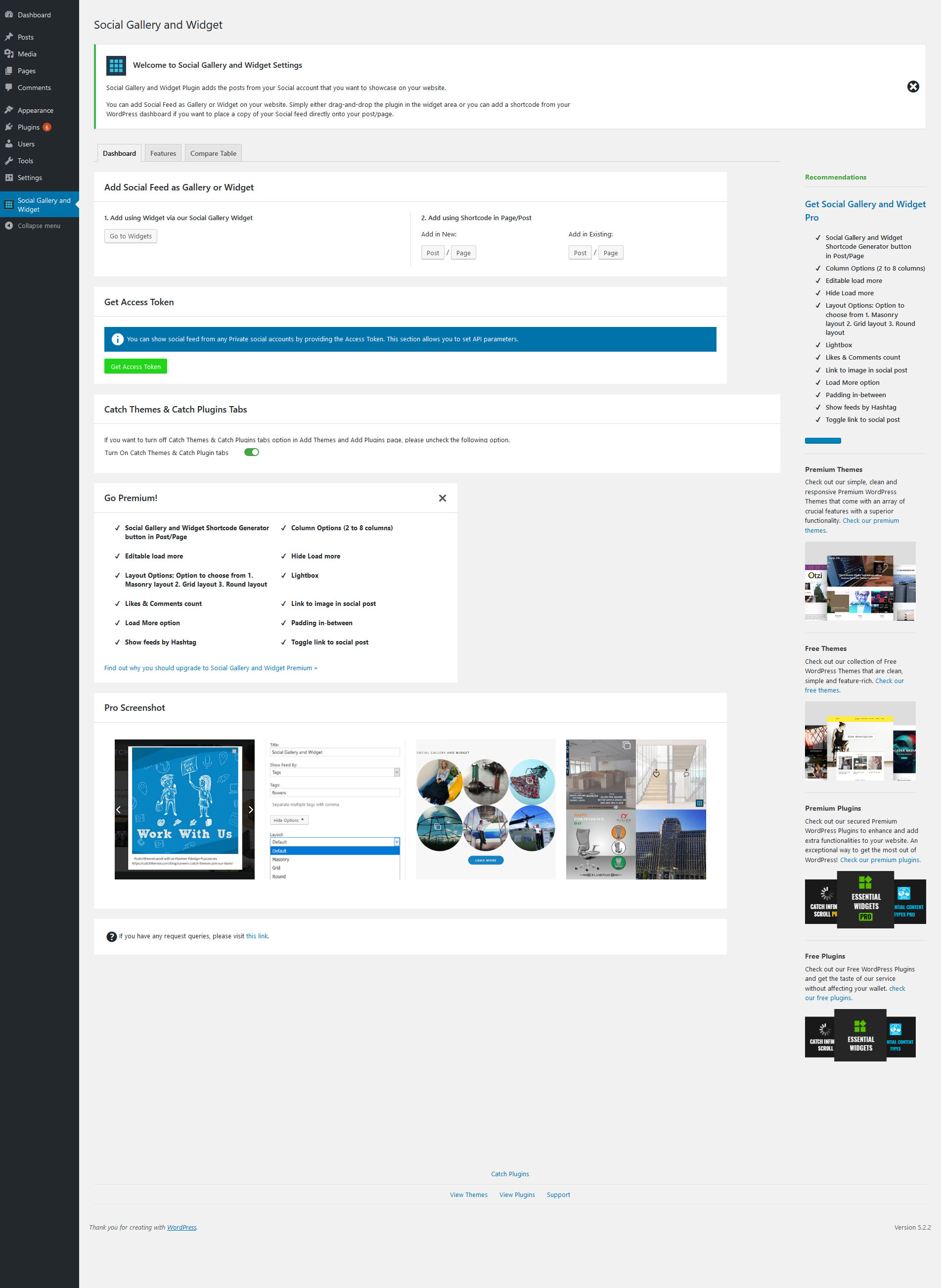941x1288 pixels.
Task: Click the Tools wrench icon
Action: [8, 161]
